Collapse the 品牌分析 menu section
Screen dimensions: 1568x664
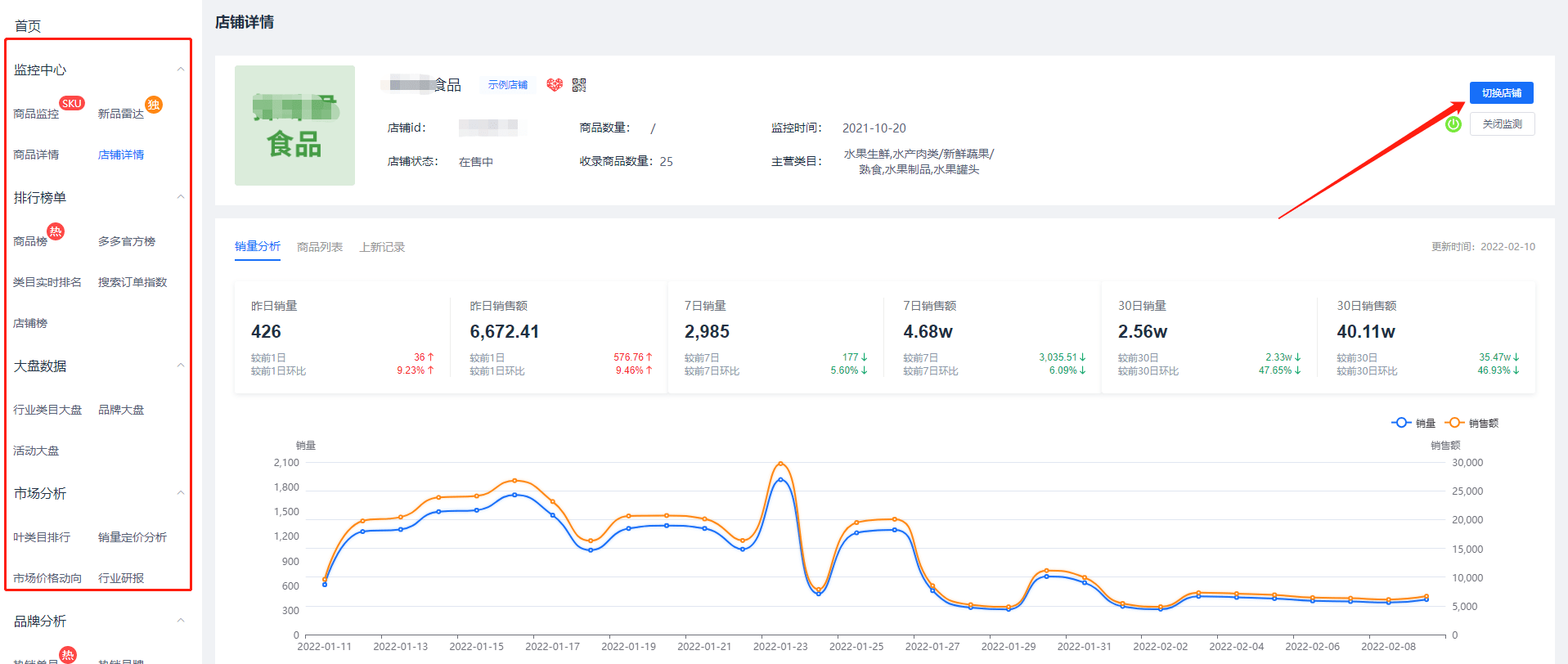coord(181,621)
